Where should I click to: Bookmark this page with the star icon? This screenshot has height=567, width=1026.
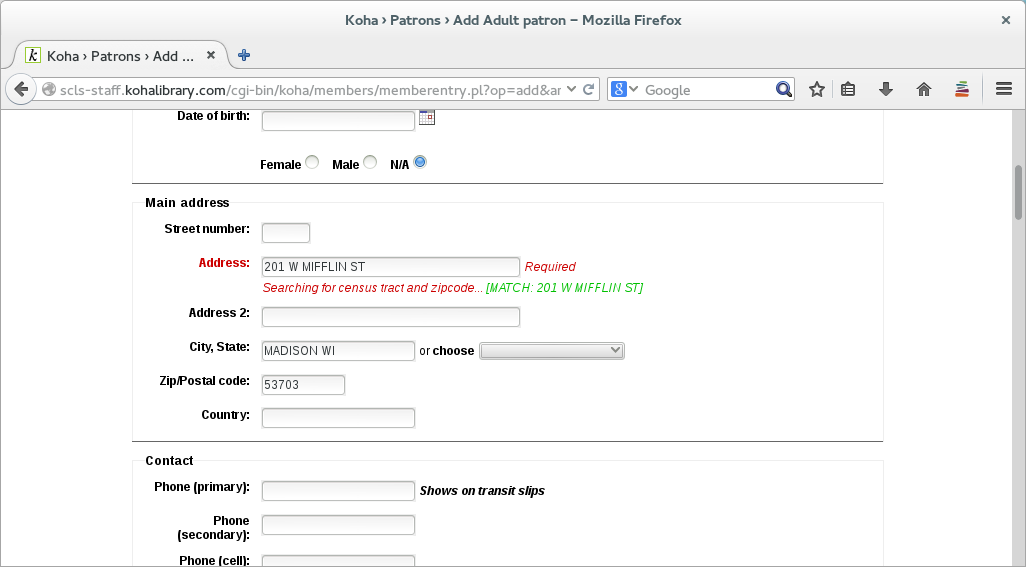(817, 90)
